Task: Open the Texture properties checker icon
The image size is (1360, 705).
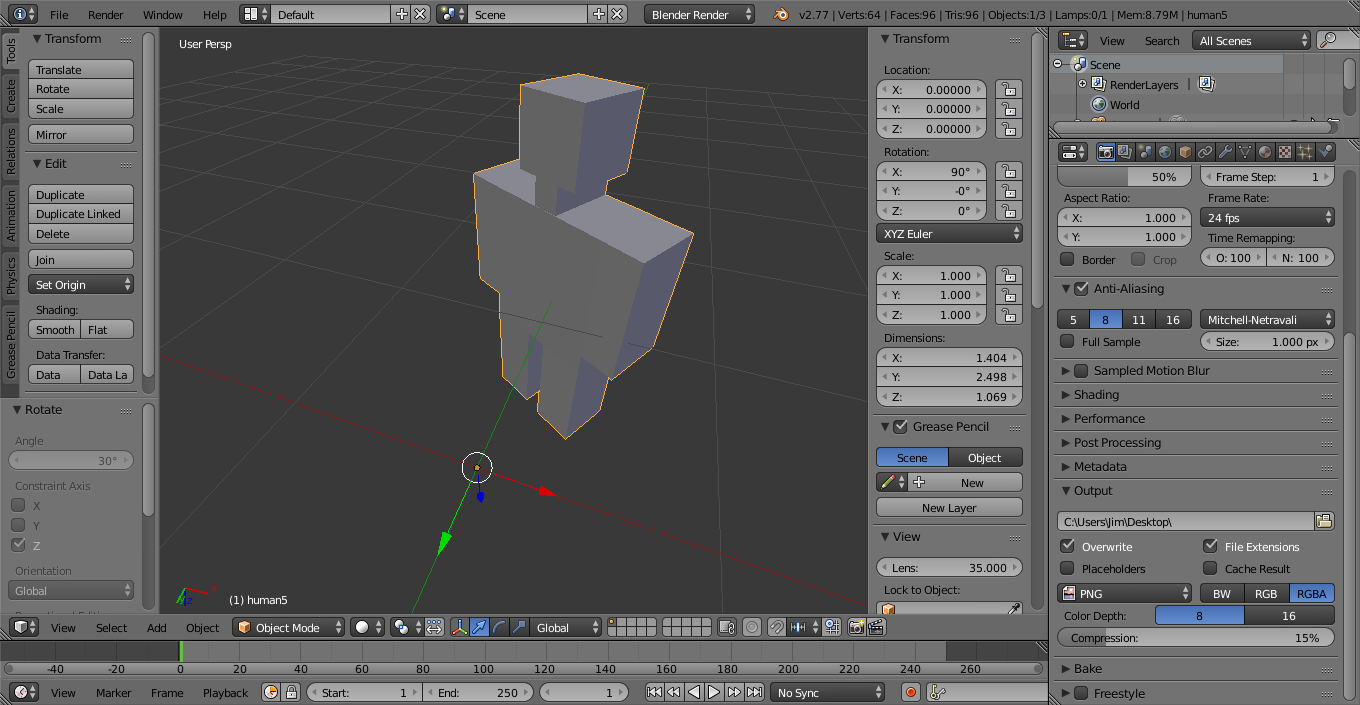Action: 1285,152
